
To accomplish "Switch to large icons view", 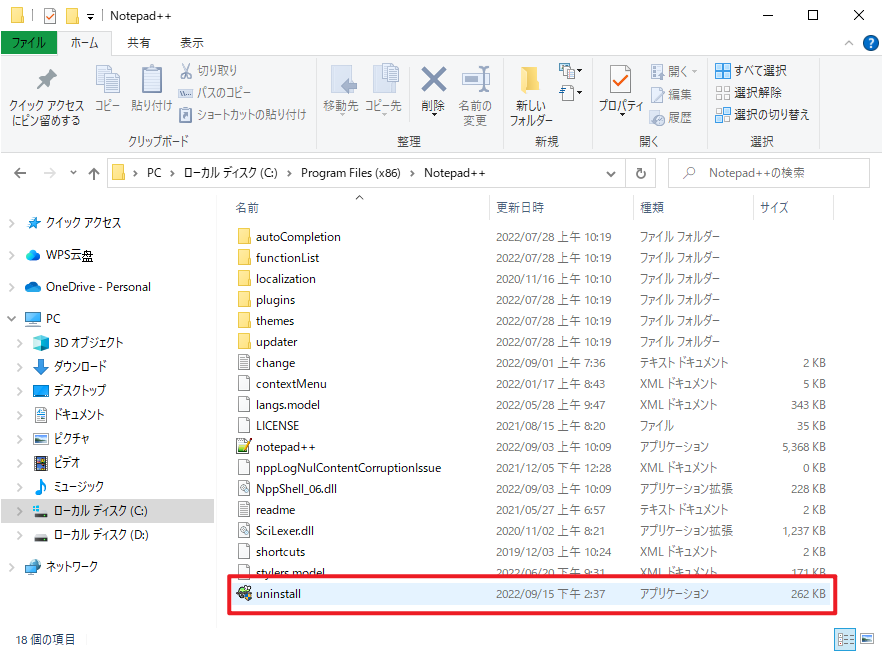I will tap(867, 639).
